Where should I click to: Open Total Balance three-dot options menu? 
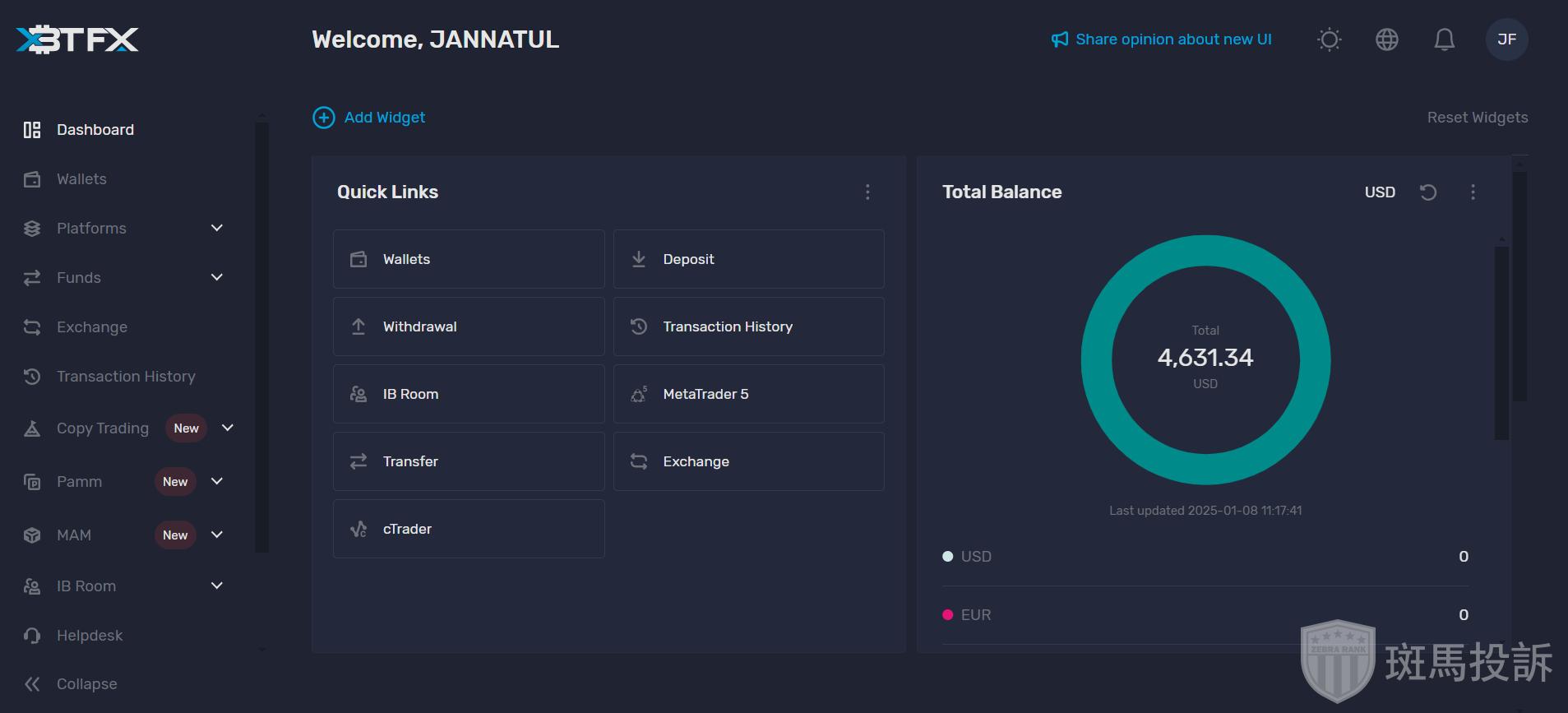tap(1473, 192)
